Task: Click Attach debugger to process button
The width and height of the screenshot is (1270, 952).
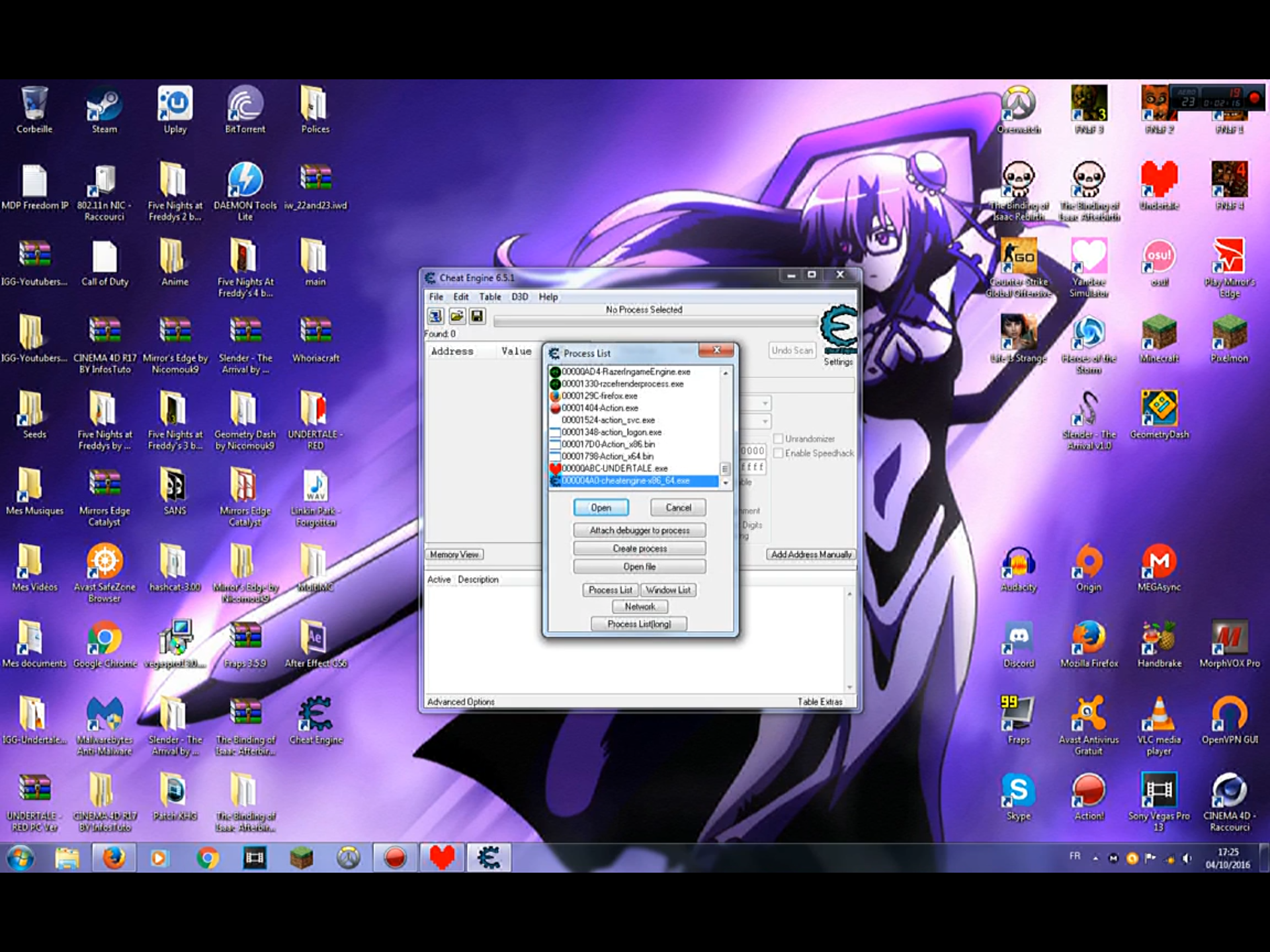Action: (639, 530)
